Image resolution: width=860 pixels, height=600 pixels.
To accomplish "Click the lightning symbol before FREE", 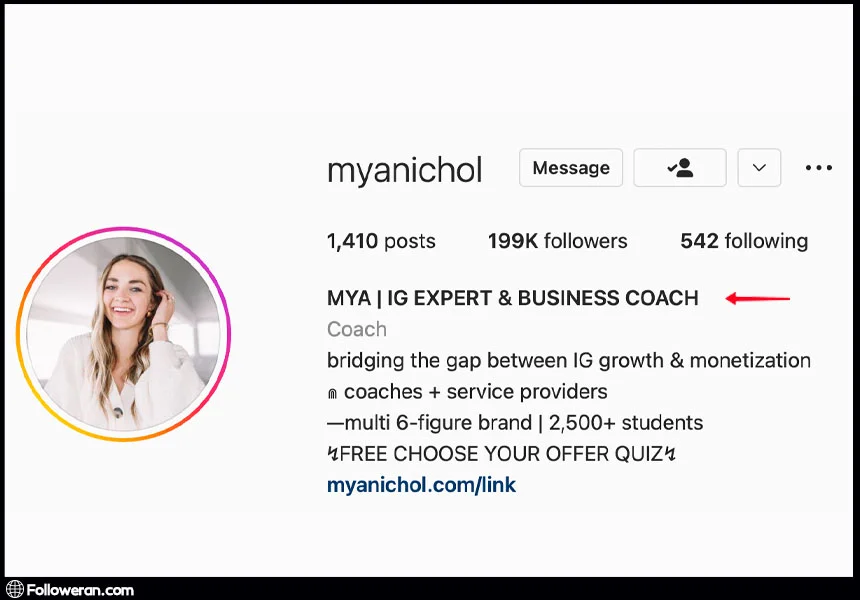I will click(332, 454).
